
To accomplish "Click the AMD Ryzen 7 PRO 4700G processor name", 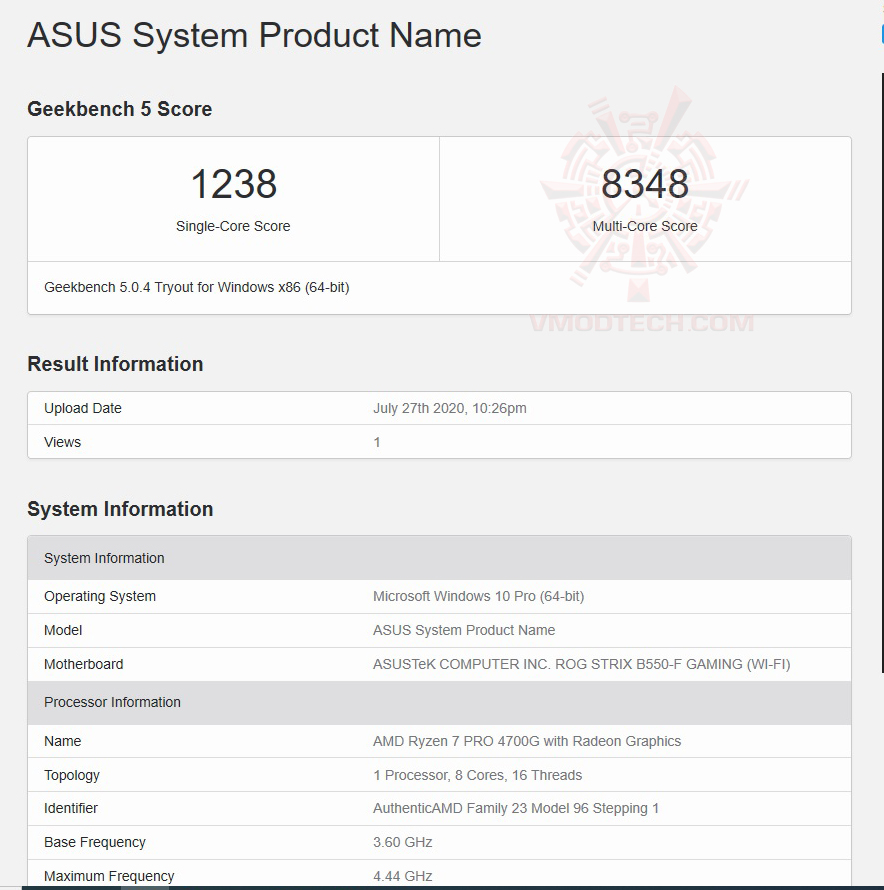I will click(527, 741).
